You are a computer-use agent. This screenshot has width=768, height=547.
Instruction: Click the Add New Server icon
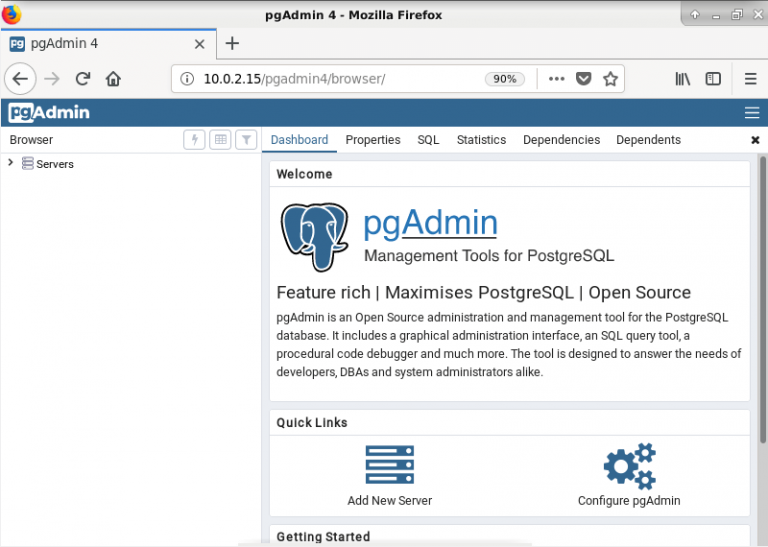[x=389, y=465]
